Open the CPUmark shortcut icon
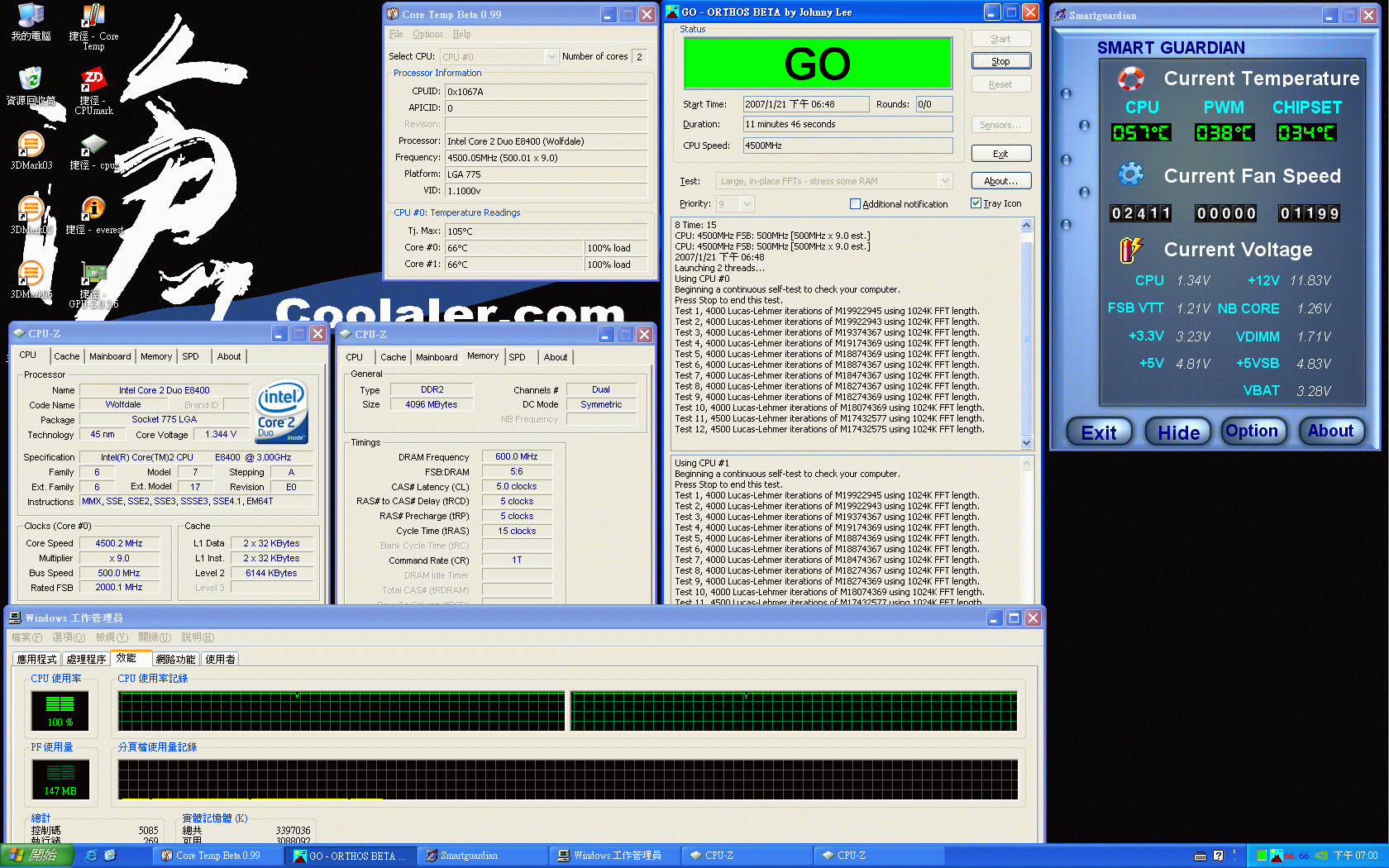 pyautogui.click(x=93, y=81)
